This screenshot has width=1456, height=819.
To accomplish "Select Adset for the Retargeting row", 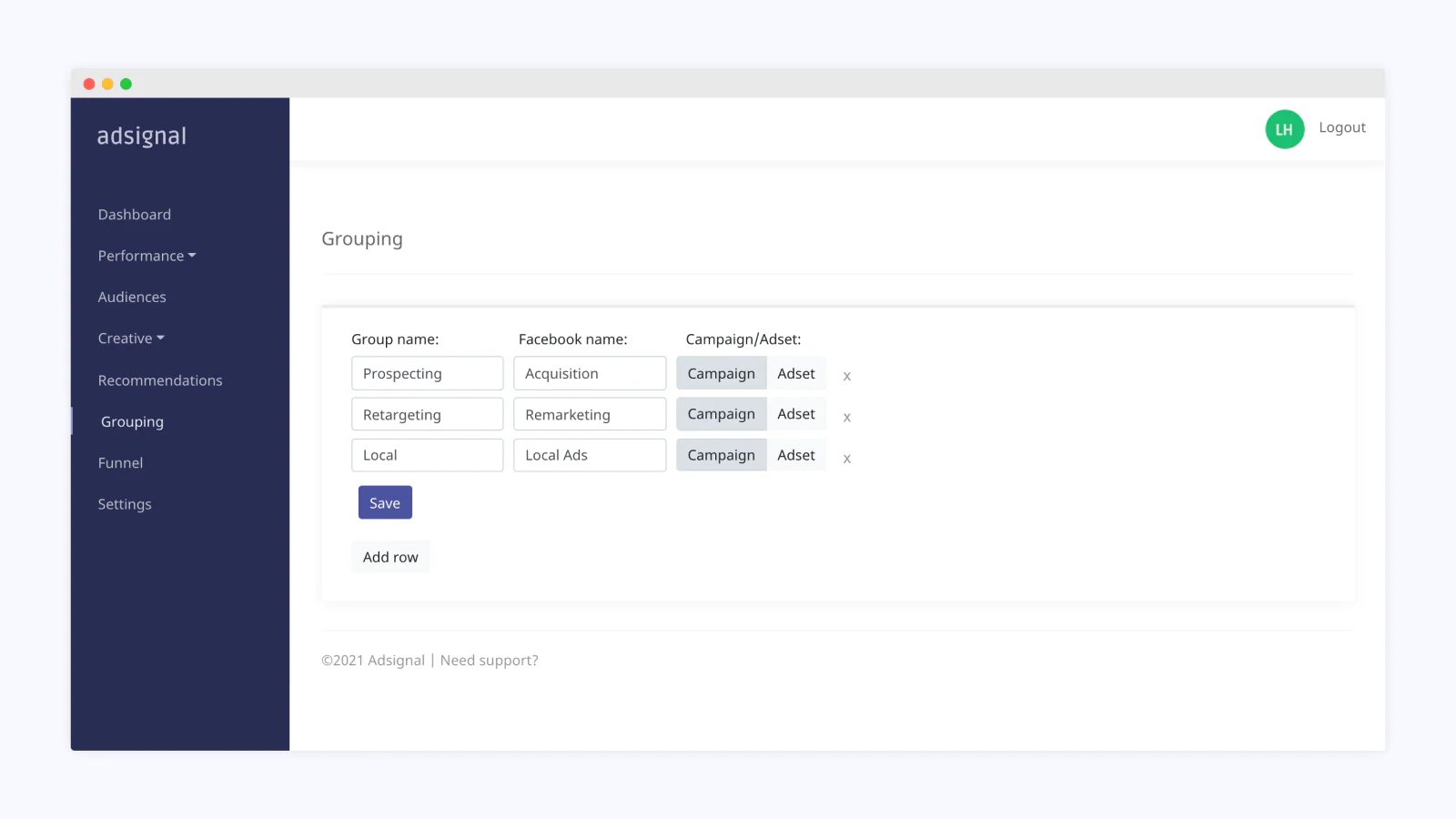I will [796, 414].
